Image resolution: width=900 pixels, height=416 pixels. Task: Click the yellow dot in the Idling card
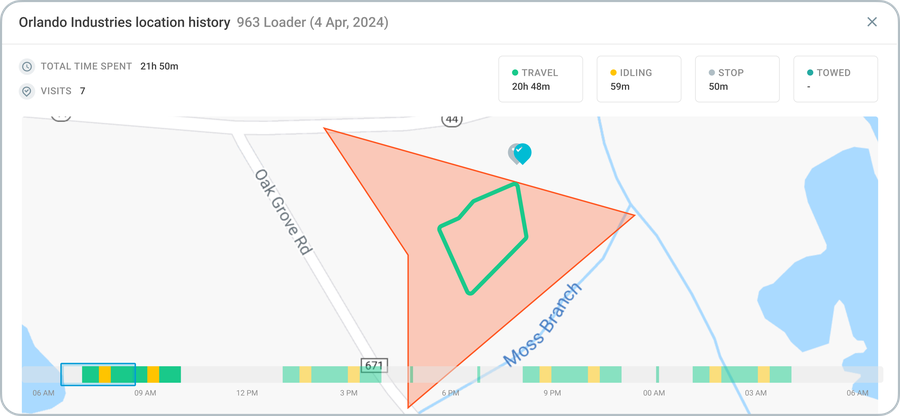click(x=614, y=73)
